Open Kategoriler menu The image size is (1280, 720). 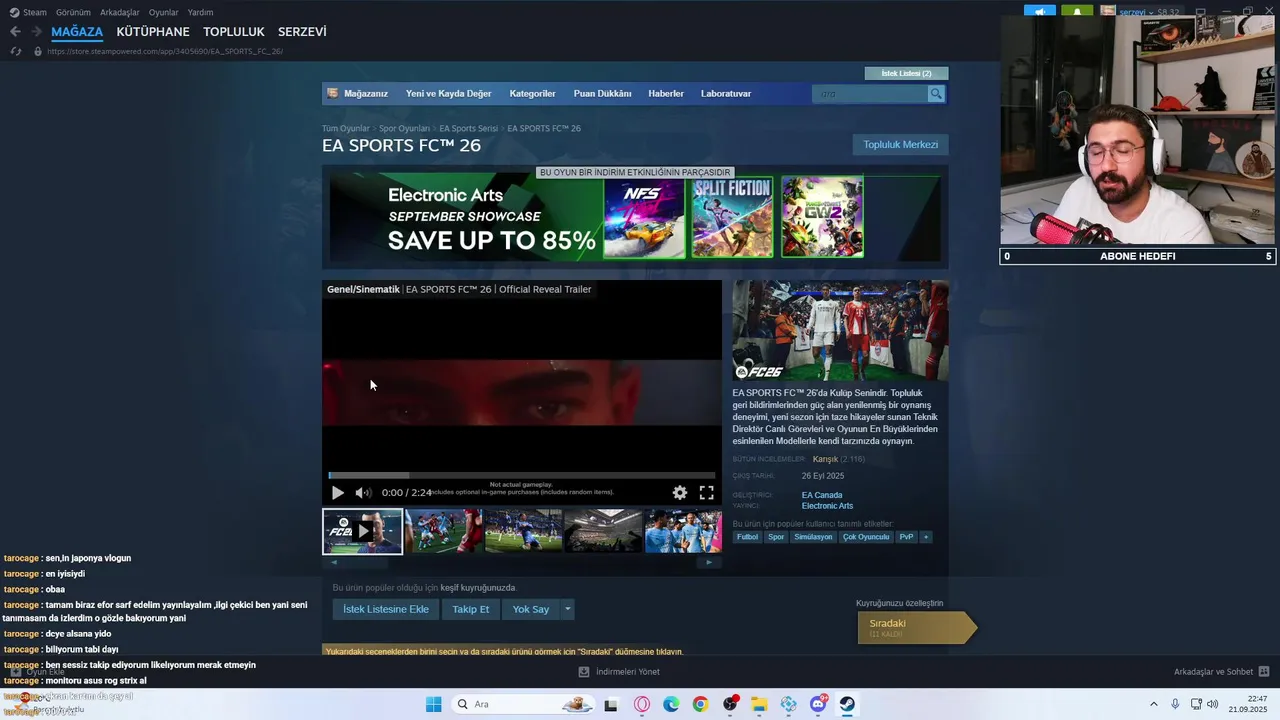532,94
